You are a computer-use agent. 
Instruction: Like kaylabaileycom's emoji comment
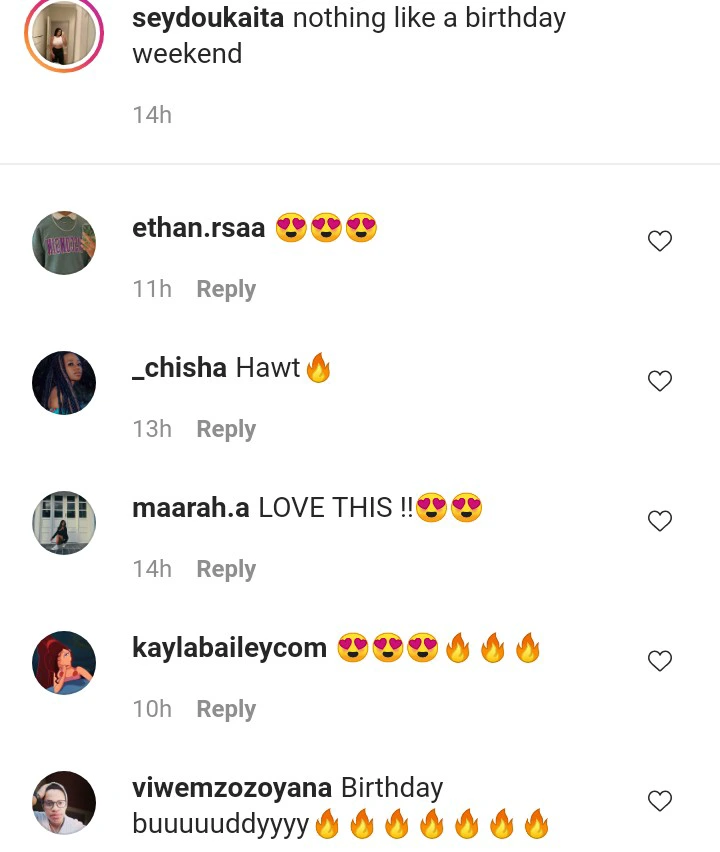[x=660, y=661]
